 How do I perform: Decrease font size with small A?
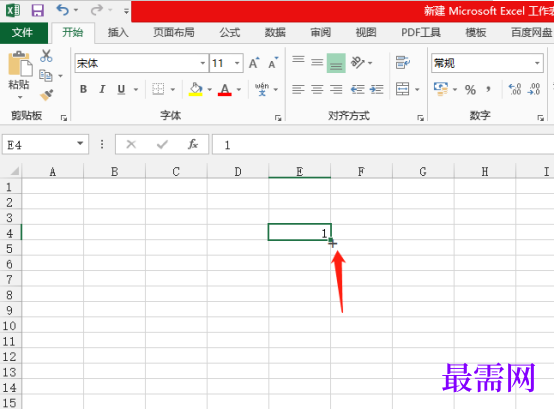coord(273,63)
